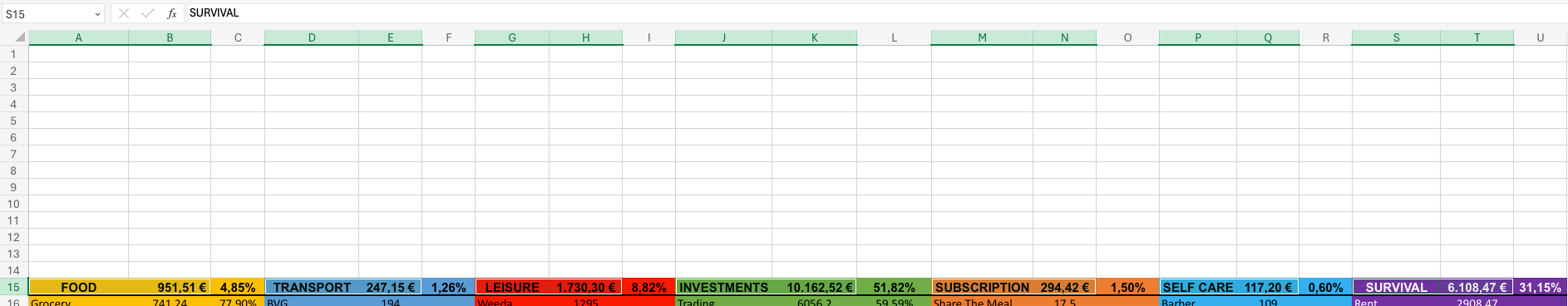The image size is (1568, 306).
Task: Open the Insert Function fx icon
Action: [x=172, y=13]
